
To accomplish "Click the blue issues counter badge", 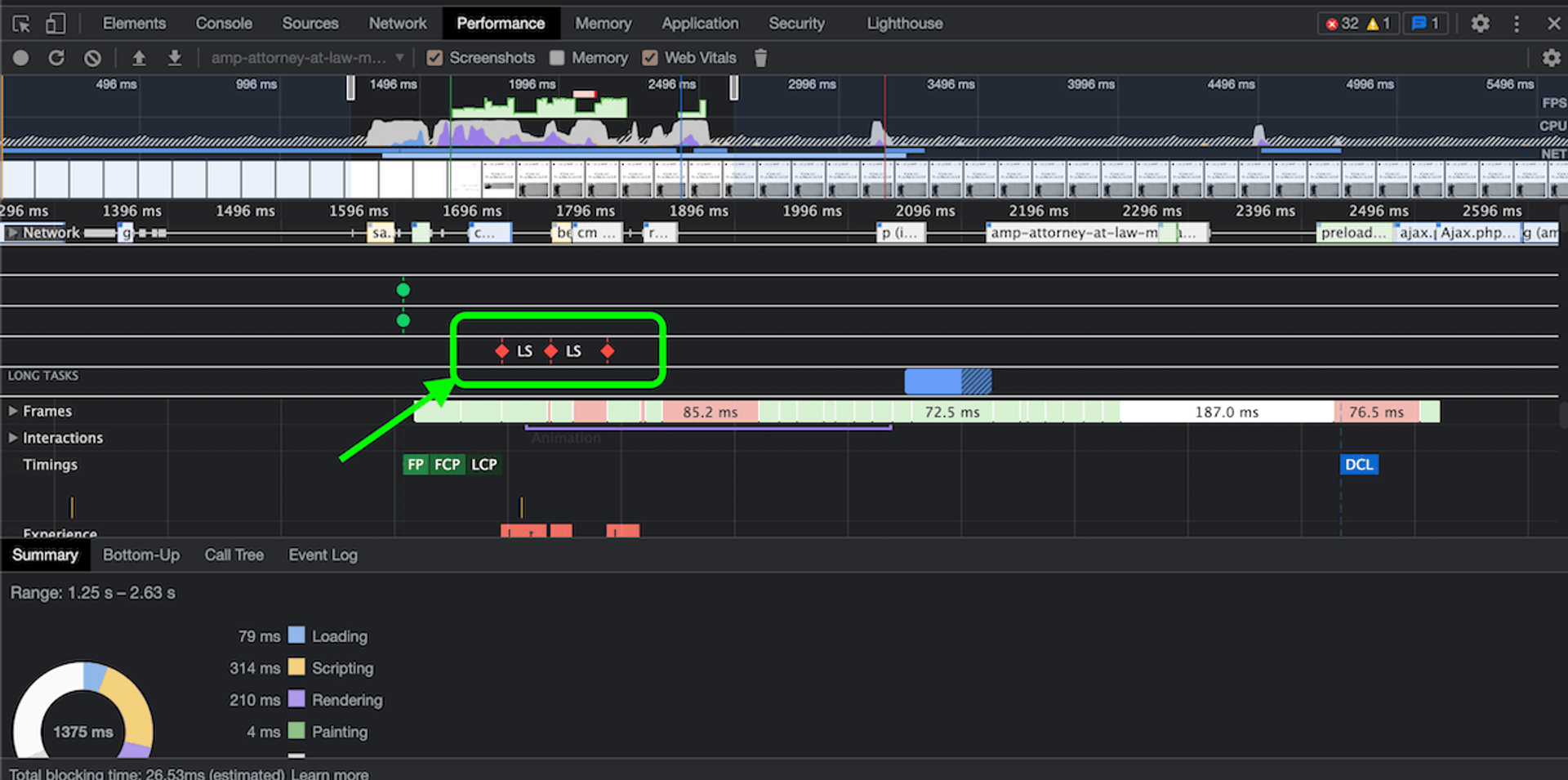I will [x=1425, y=24].
